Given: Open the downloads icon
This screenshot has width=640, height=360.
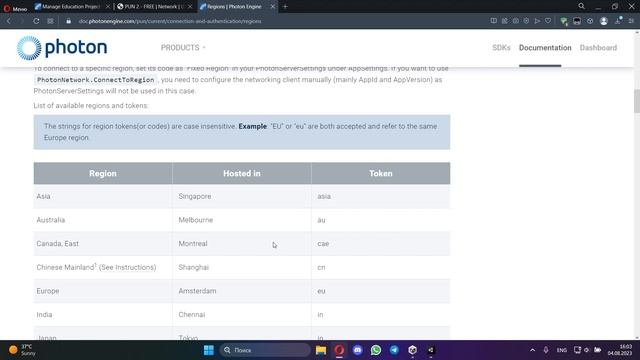Looking at the screenshot, I should point(618,21).
